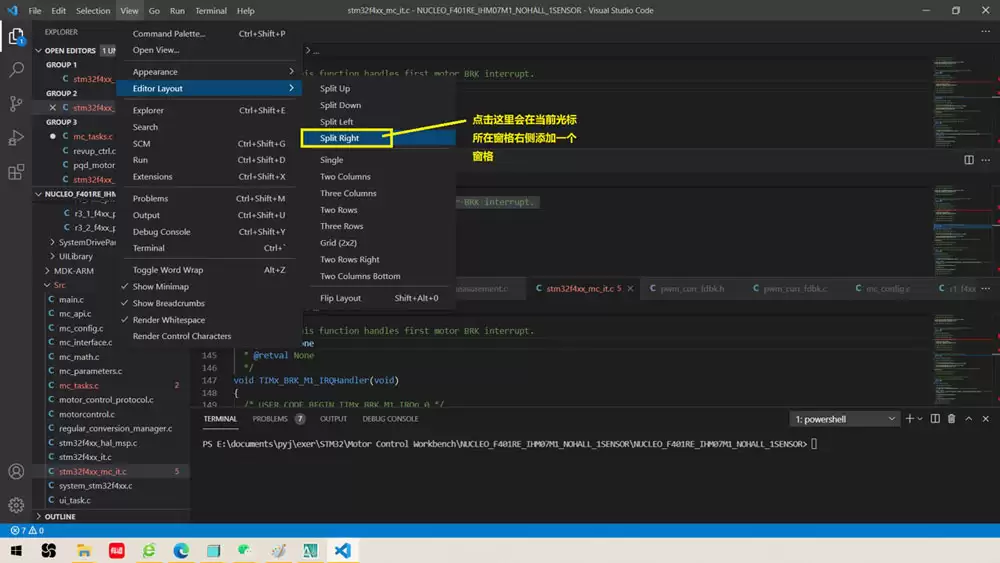This screenshot has height=563, width=1000.
Task: Open Run and Debug activity icon
Action: point(16,138)
